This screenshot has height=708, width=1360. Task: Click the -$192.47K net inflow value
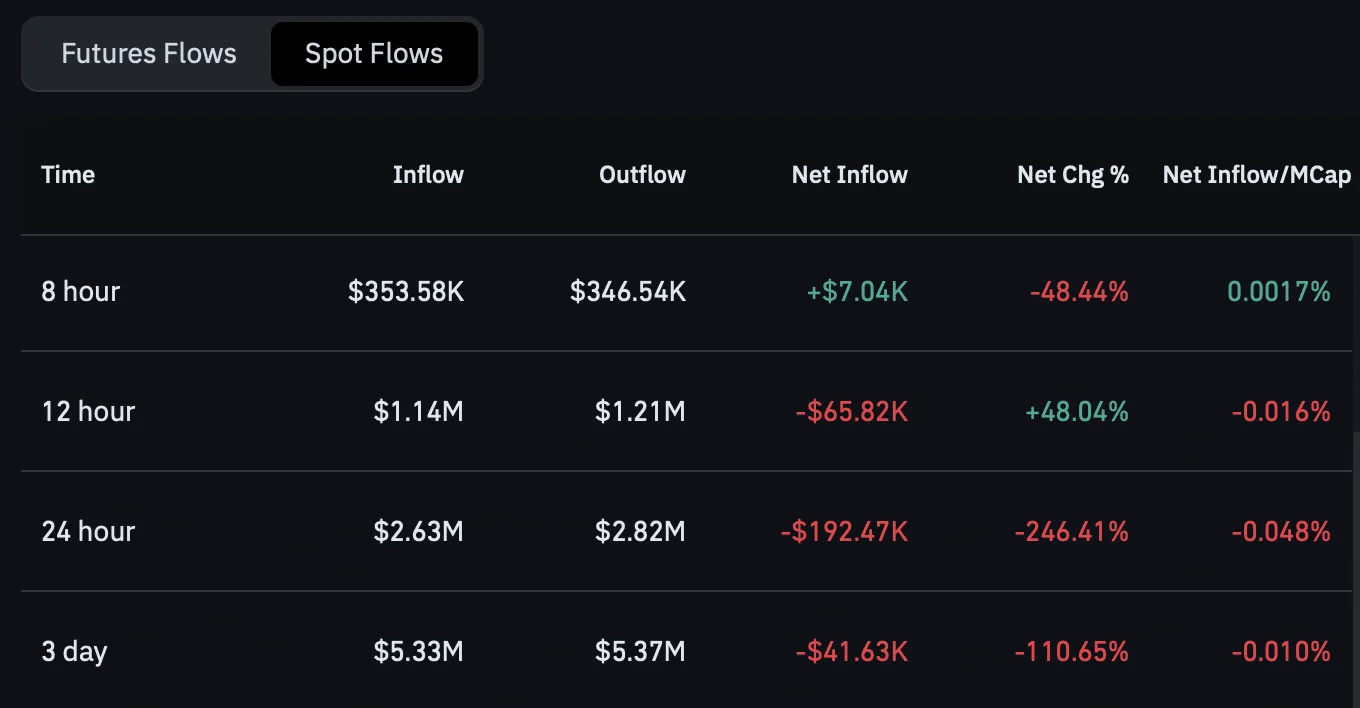coord(845,531)
